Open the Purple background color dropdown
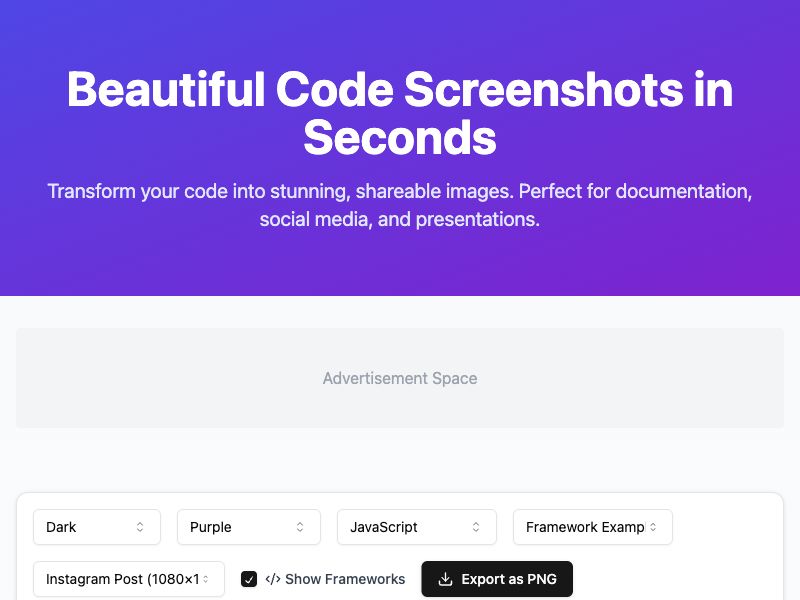Viewport: 800px width, 600px height. [249, 527]
